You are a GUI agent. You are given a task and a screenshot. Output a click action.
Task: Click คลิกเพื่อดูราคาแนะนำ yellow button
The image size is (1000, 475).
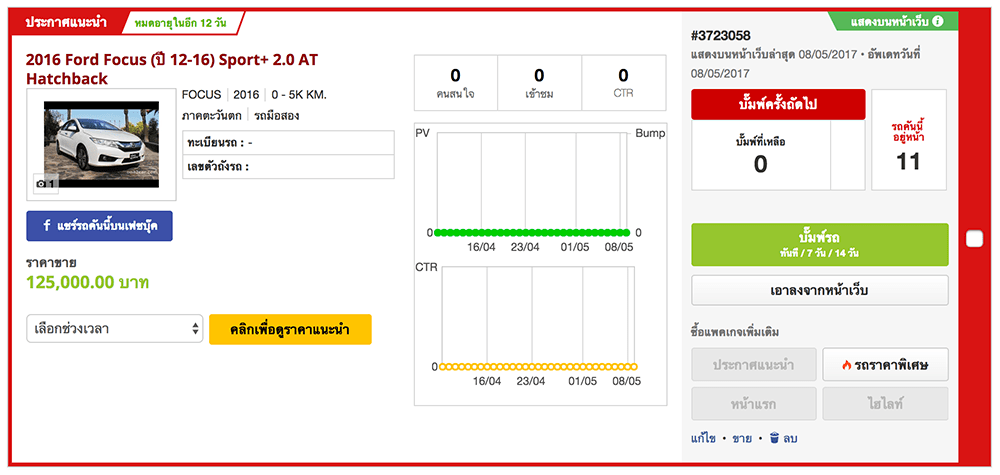point(290,329)
